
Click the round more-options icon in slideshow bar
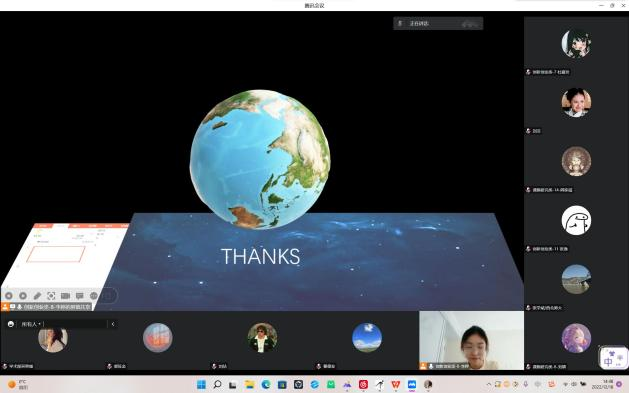93,296
